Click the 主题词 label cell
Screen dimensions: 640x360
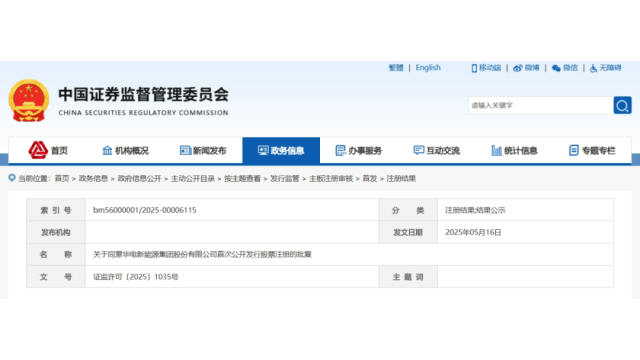[x=408, y=277]
